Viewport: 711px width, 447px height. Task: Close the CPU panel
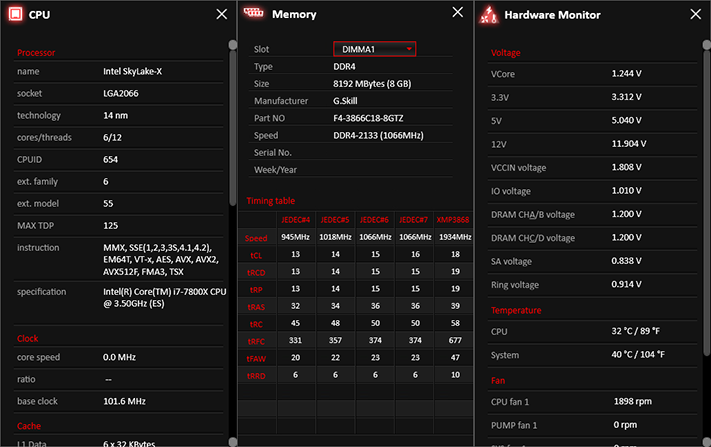click(x=222, y=14)
